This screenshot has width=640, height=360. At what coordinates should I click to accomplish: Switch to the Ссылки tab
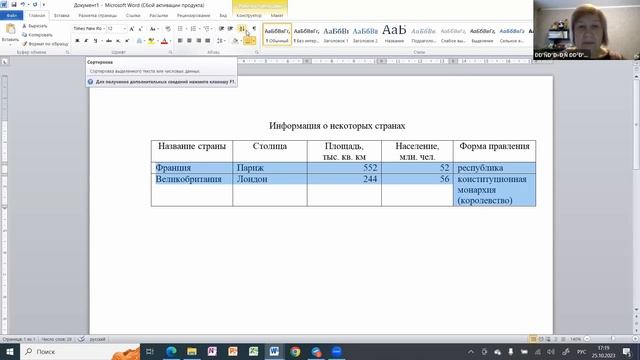coord(133,16)
